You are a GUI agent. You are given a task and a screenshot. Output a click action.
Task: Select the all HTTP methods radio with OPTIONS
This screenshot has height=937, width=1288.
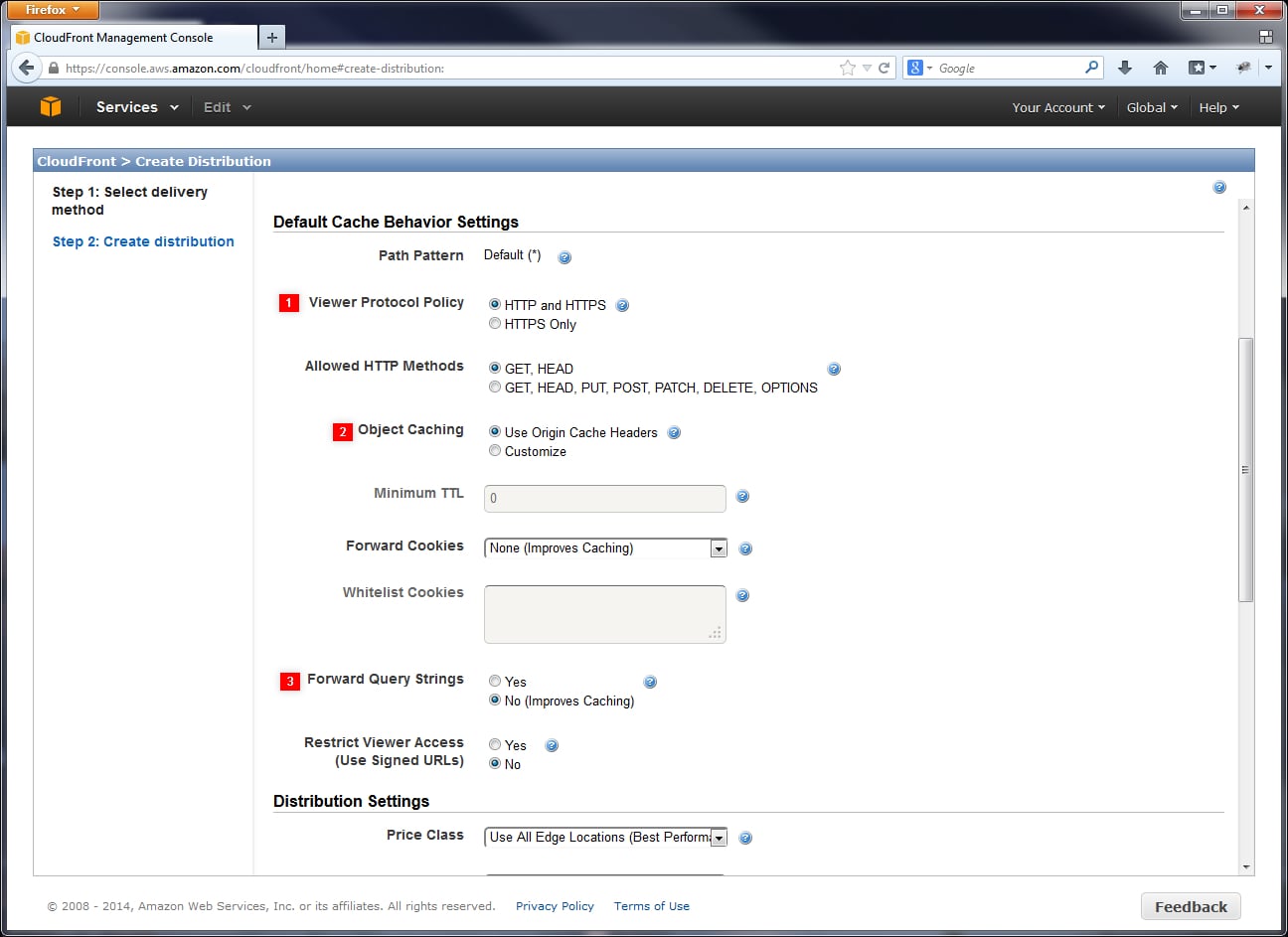pyautogui.click(x=495, y=387)
